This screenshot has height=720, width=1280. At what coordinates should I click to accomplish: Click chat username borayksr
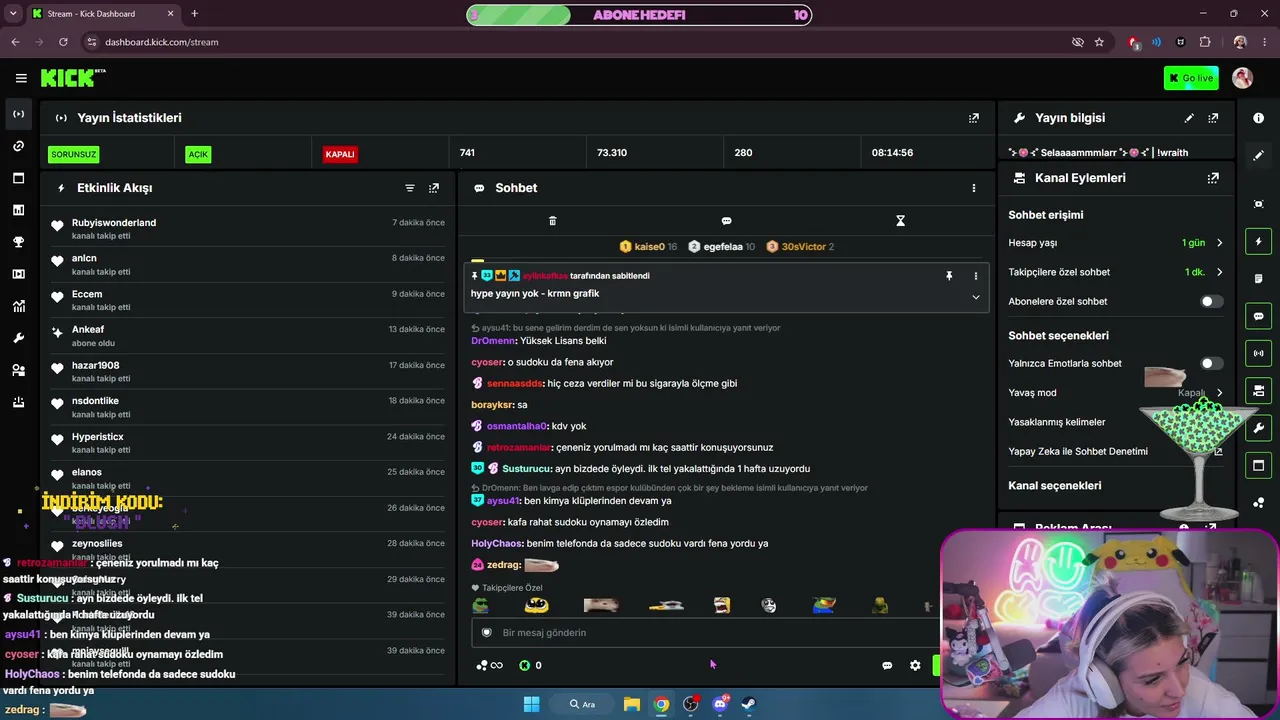(x=491, y=405)
